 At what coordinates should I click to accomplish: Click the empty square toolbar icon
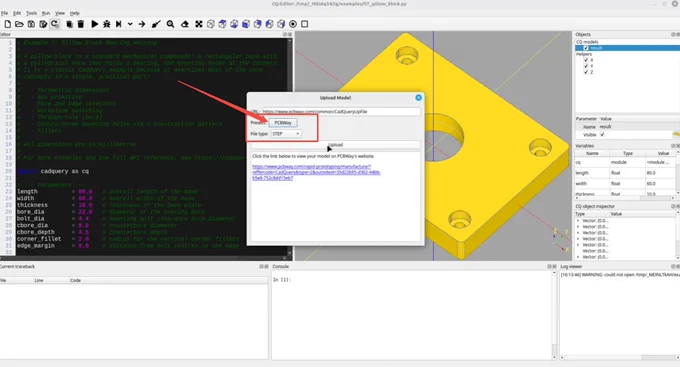point(305,24)
